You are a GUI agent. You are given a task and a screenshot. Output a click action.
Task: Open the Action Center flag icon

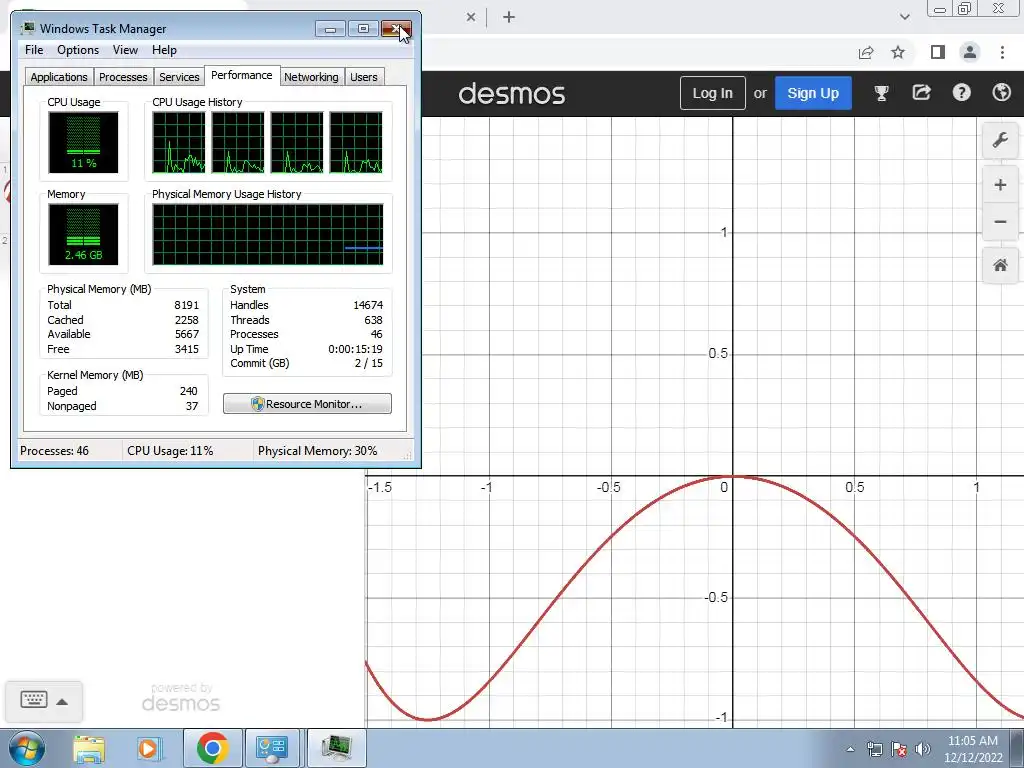pyautogui.click(x=899, y=749)
